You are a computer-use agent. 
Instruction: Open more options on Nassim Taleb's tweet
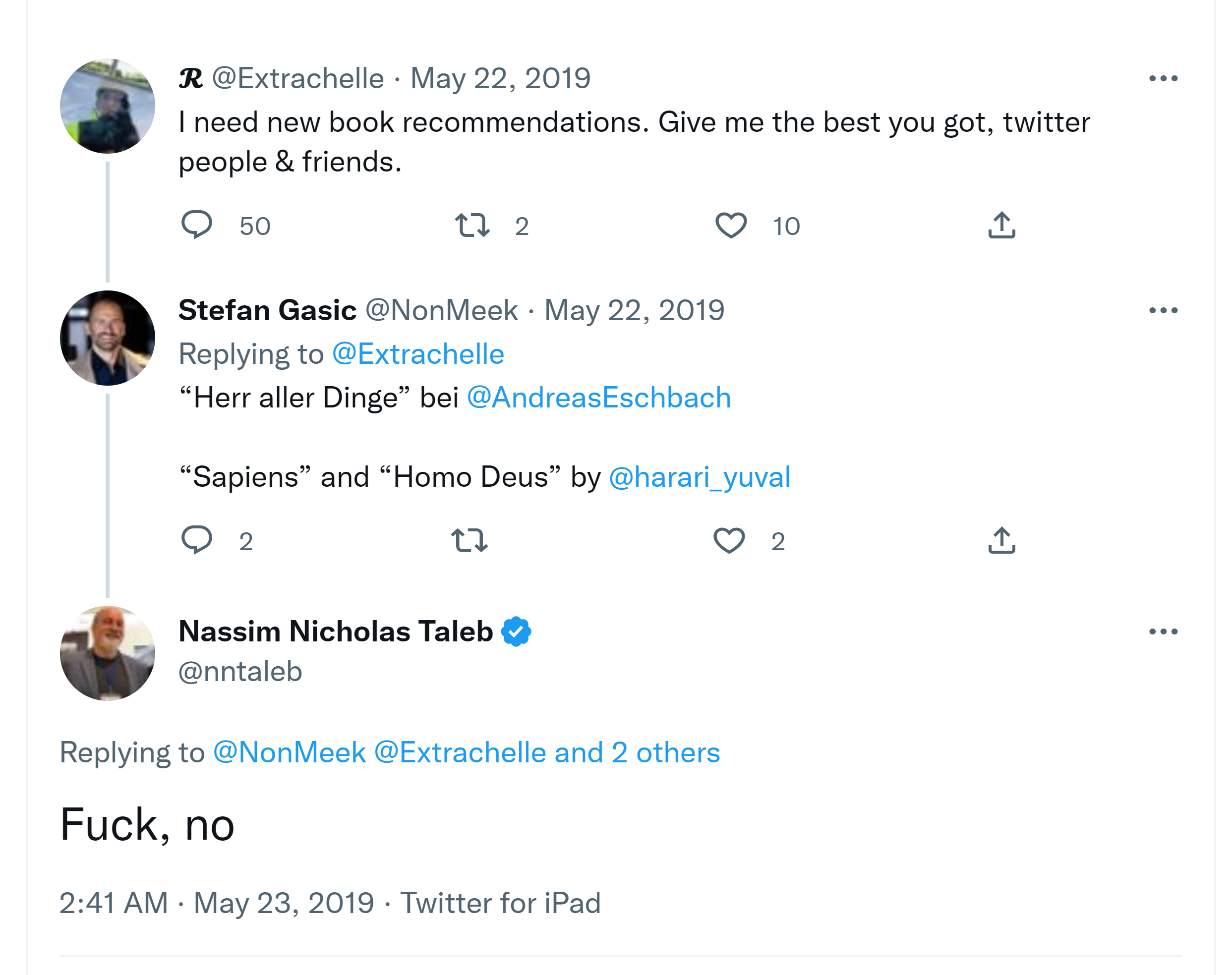(x=1163, y=631)
